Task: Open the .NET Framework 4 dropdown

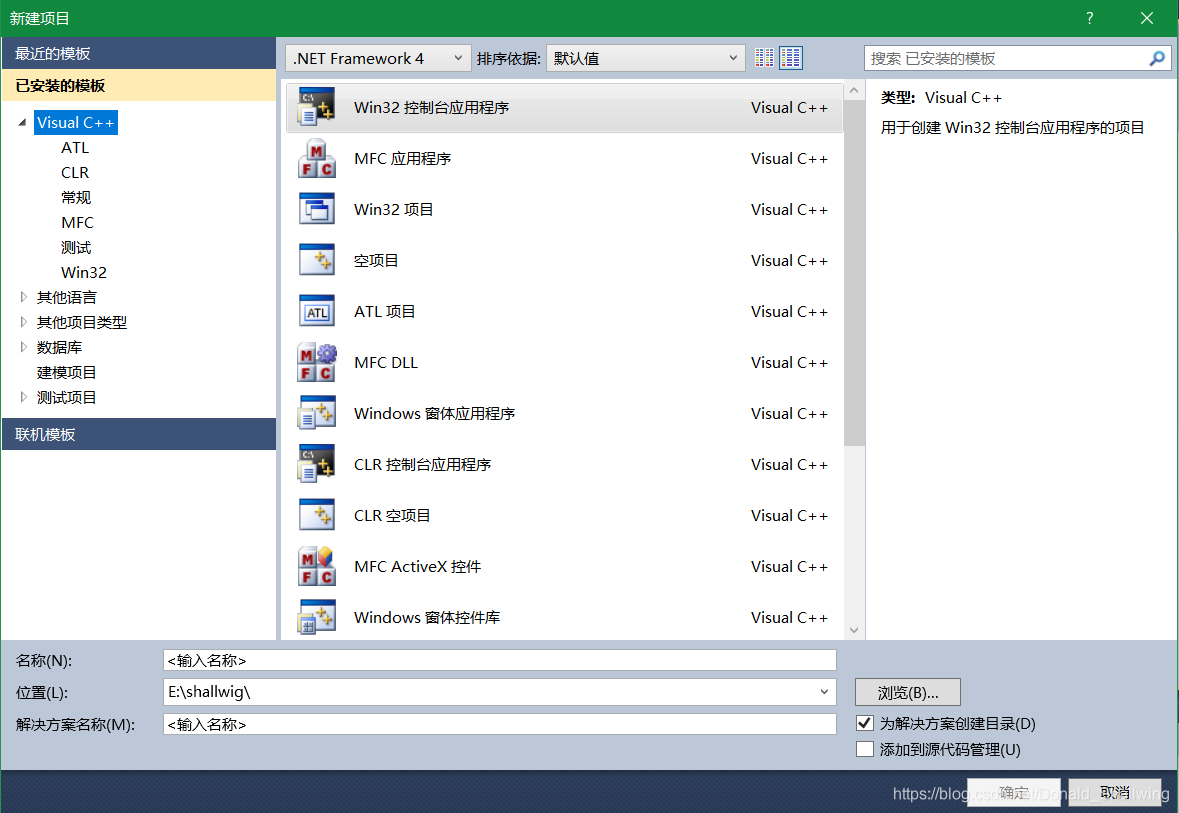Action: tap(377, 58)
